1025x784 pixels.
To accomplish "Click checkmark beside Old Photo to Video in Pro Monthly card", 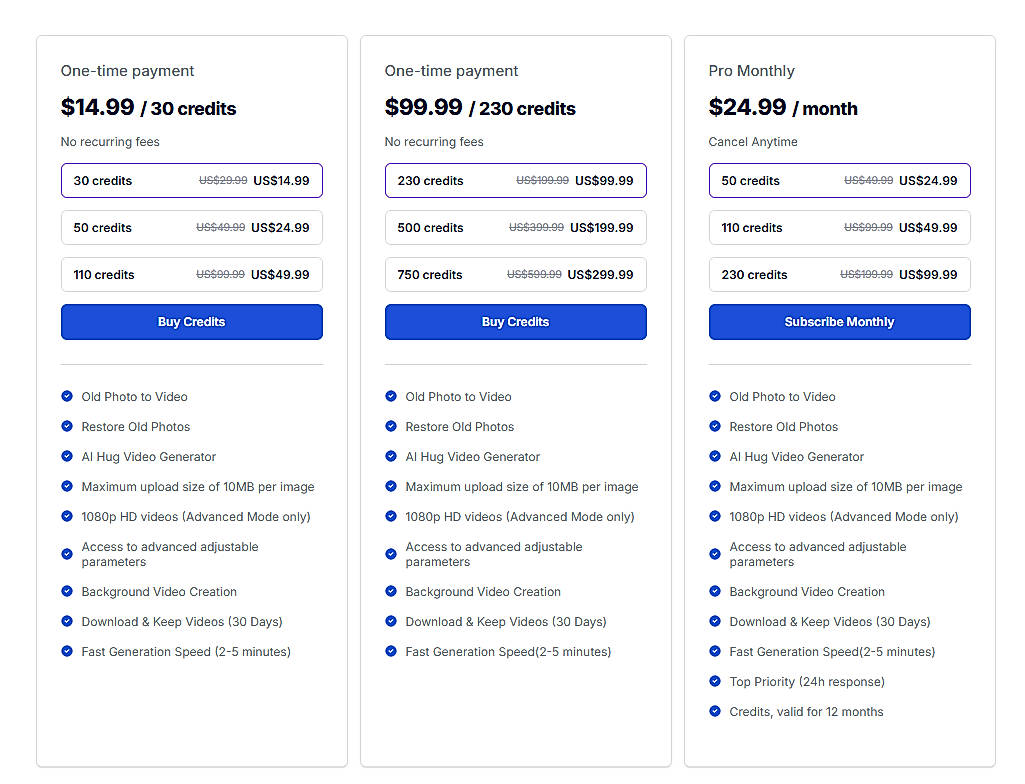I will click(714, 396).
